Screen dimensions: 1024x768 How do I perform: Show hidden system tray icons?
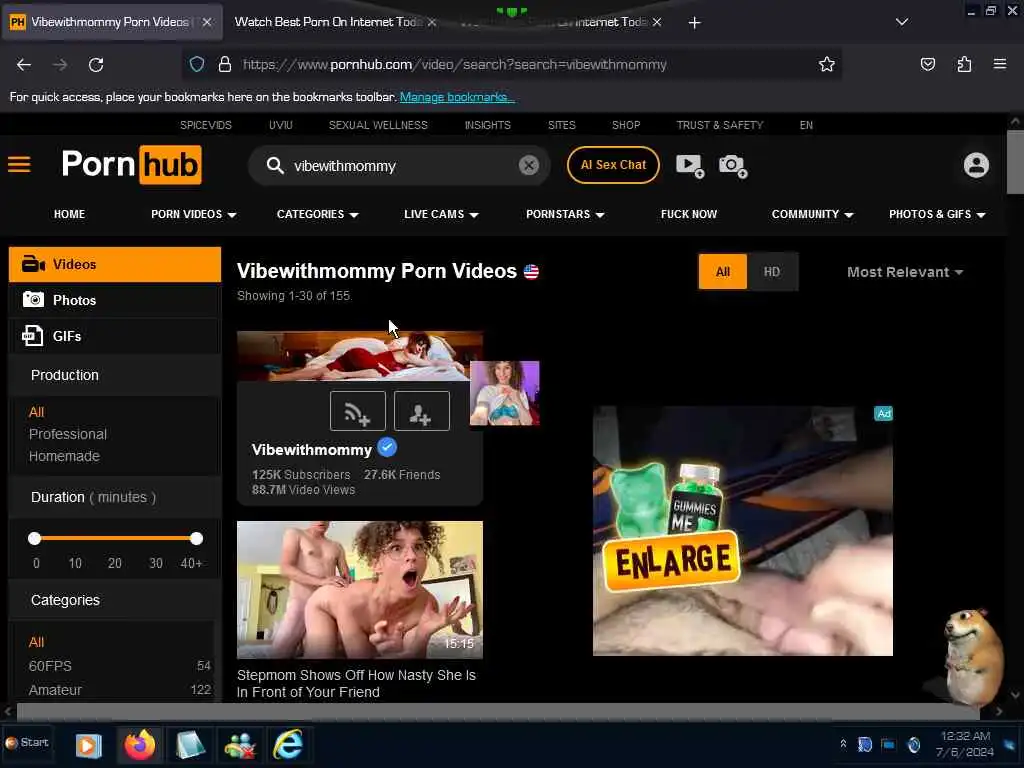pyautogui.click(x=843, y=743)
